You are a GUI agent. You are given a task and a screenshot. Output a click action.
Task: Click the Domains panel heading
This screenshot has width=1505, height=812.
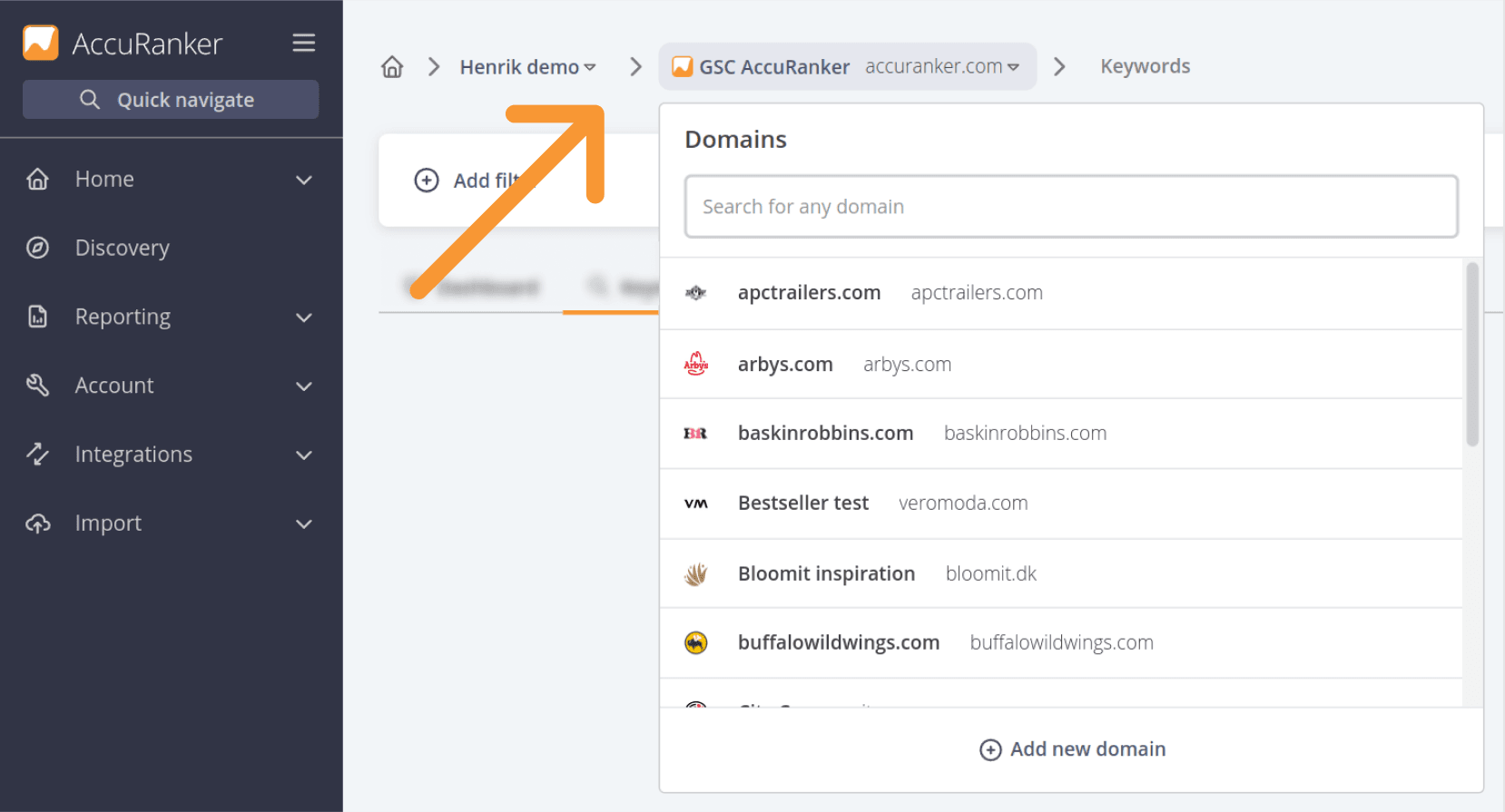click(x=735, y=139)
